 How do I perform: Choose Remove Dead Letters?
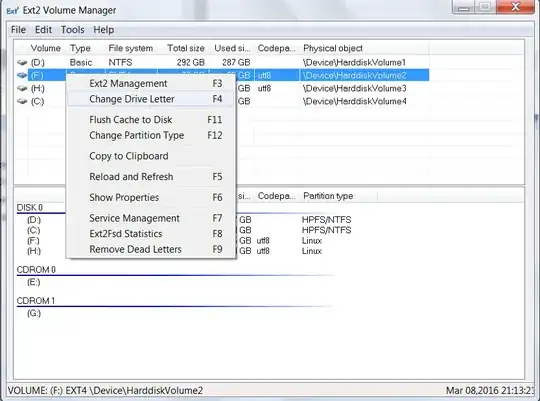click(151, 249)
